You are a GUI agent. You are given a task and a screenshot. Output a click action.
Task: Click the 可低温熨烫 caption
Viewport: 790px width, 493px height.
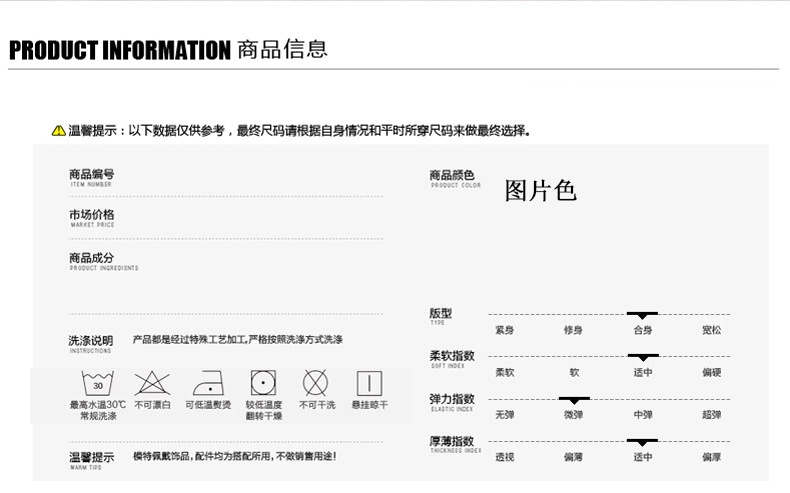coord(208,405)
